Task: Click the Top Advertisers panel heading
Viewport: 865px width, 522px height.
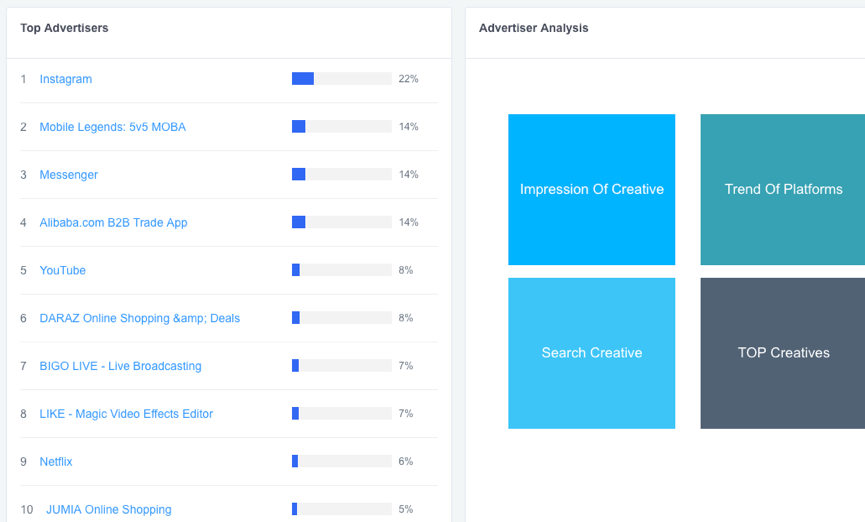Action: (64, 28)
